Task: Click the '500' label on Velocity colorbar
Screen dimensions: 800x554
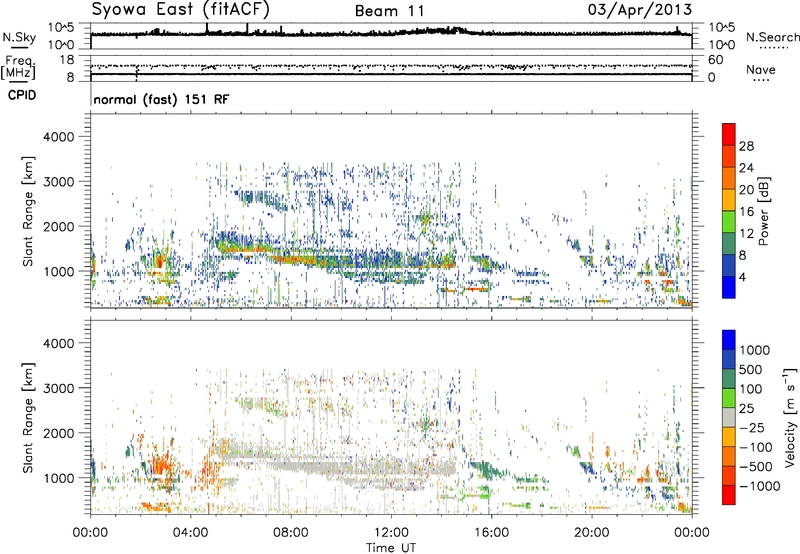Action: tap(752, 370)
